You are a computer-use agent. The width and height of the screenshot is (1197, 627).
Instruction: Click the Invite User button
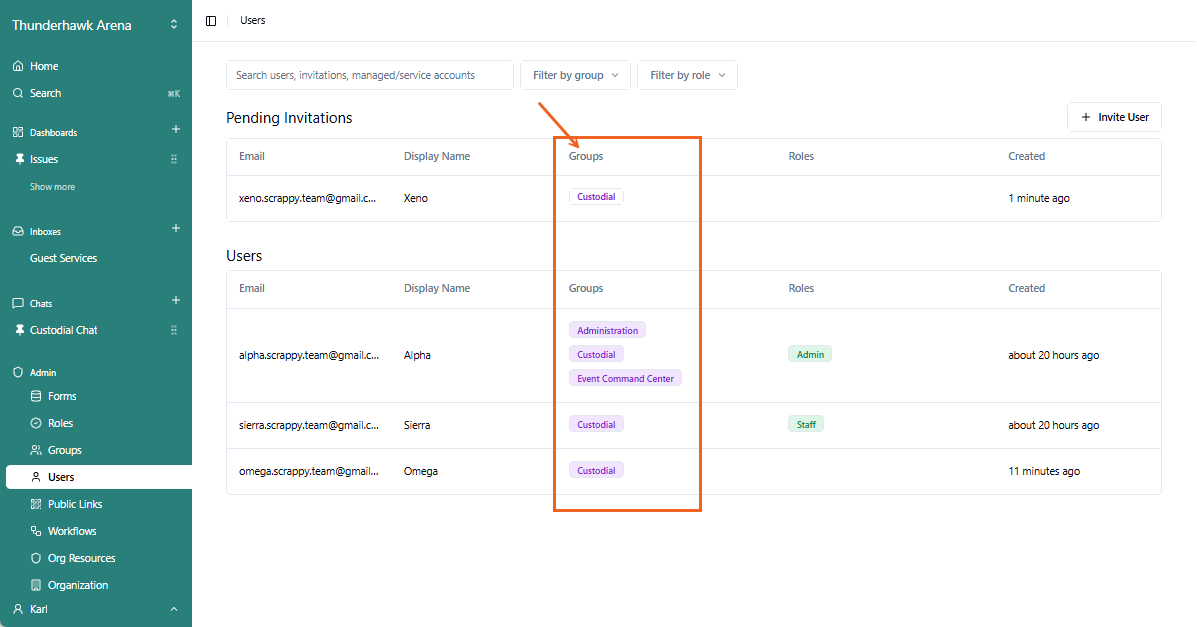[1114, 117]
